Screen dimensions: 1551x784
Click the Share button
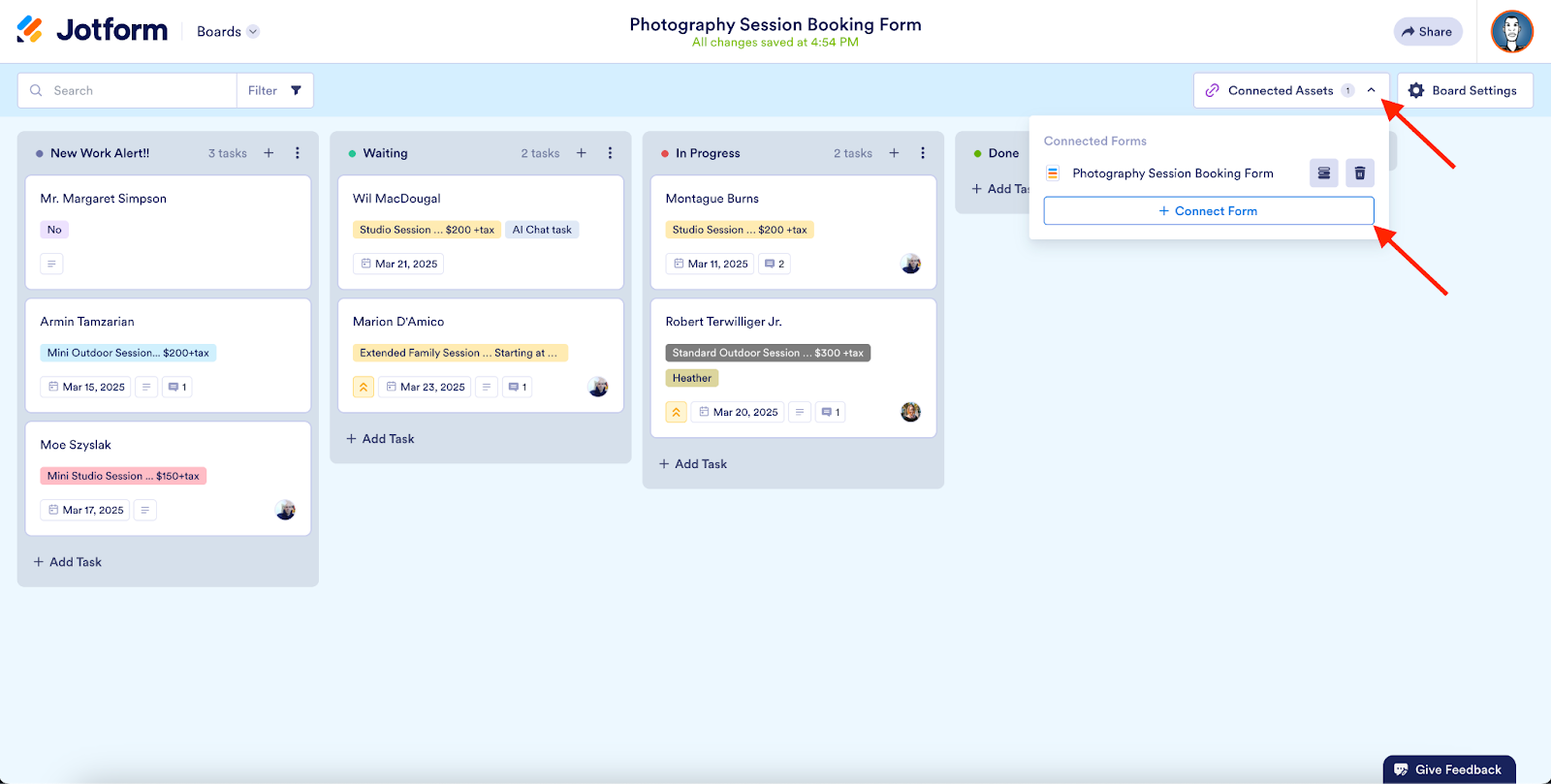[x=1427, y=31]
